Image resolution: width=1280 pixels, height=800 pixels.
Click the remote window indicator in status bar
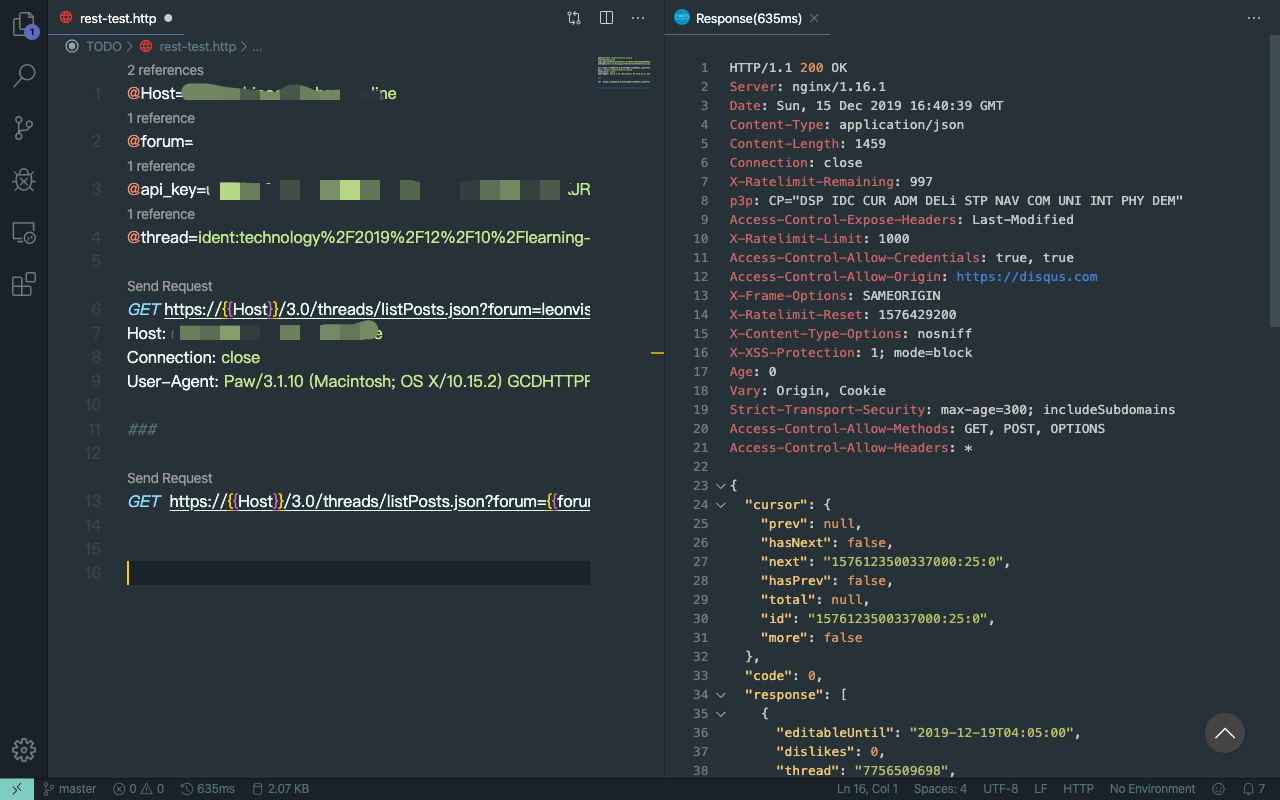(x=17, y=789)
